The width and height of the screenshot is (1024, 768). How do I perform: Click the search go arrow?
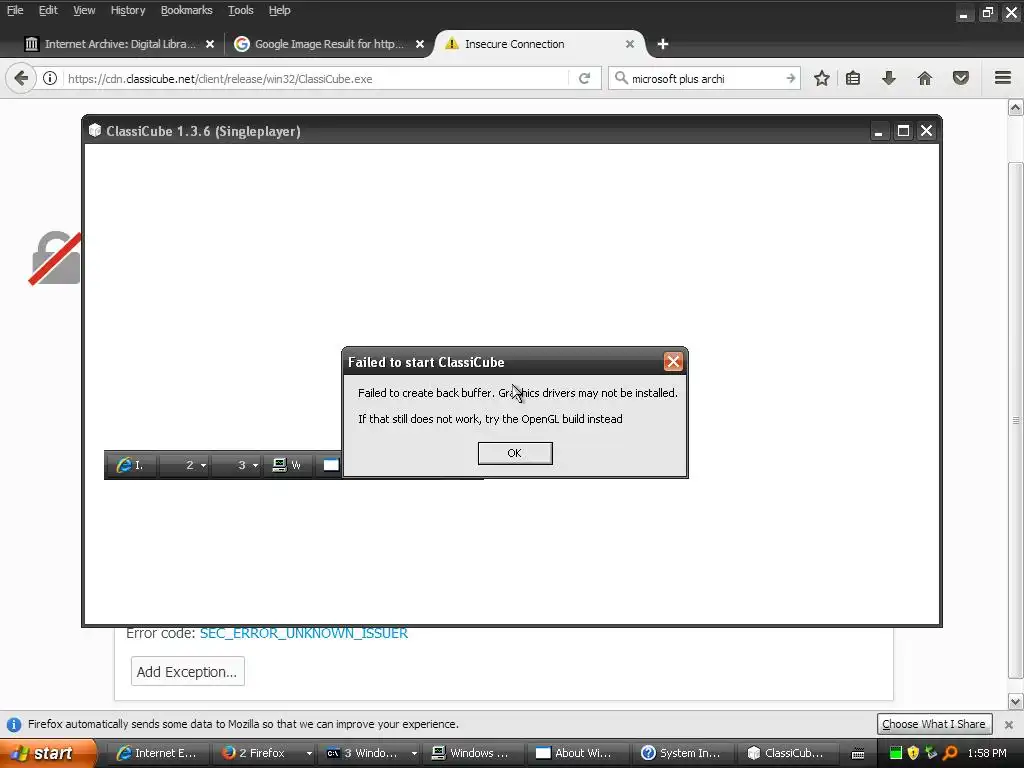pyautogui.click(x=791, y=78)
